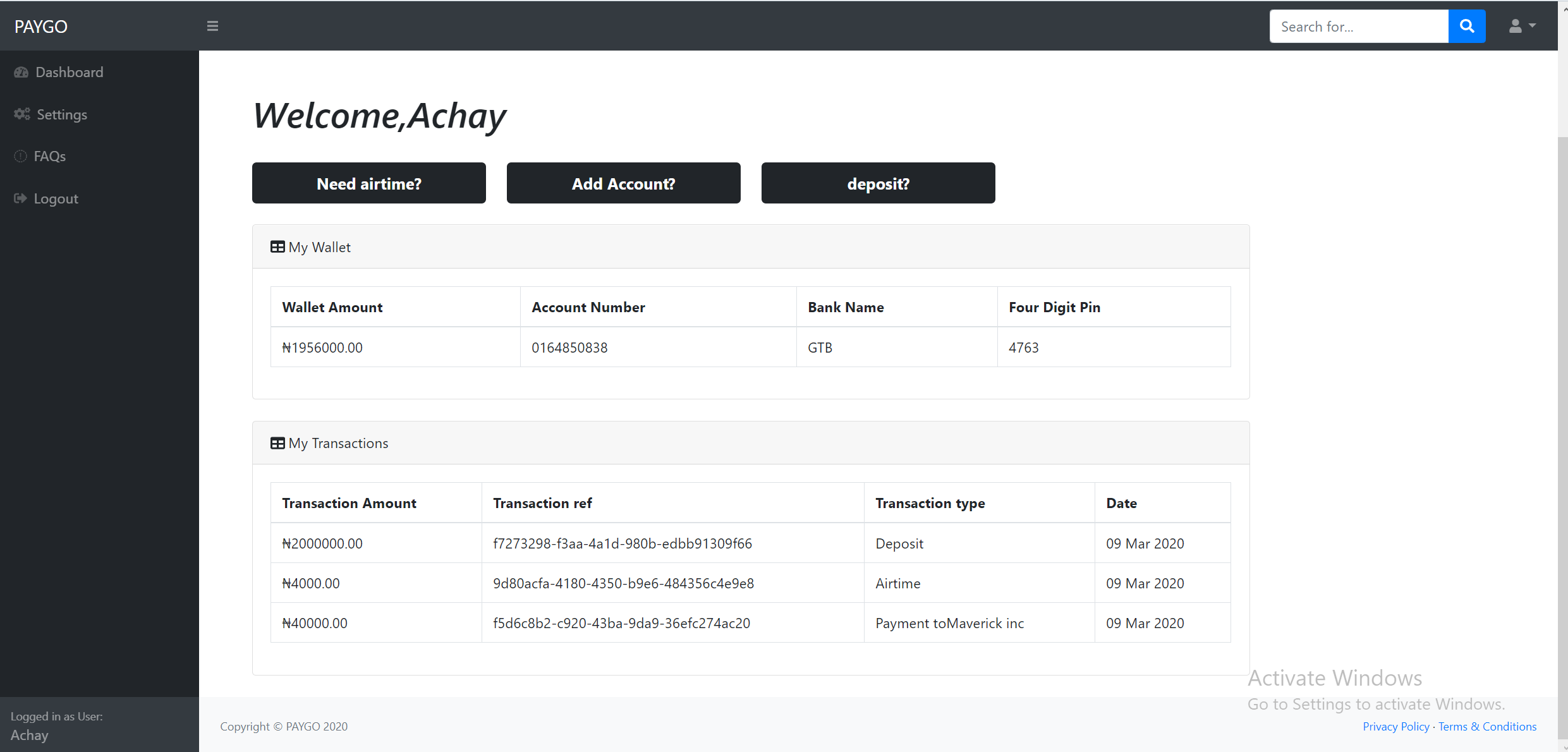Open the Privacy Policy link
Viewport: 1568px width, 752px height.
coord(1395,726)
